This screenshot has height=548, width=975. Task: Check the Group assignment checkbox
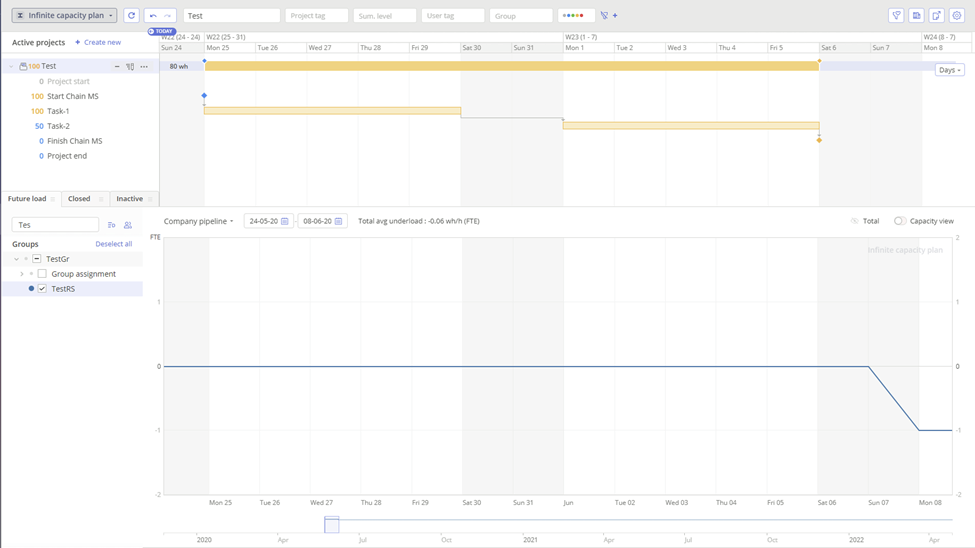coord(42,274)
